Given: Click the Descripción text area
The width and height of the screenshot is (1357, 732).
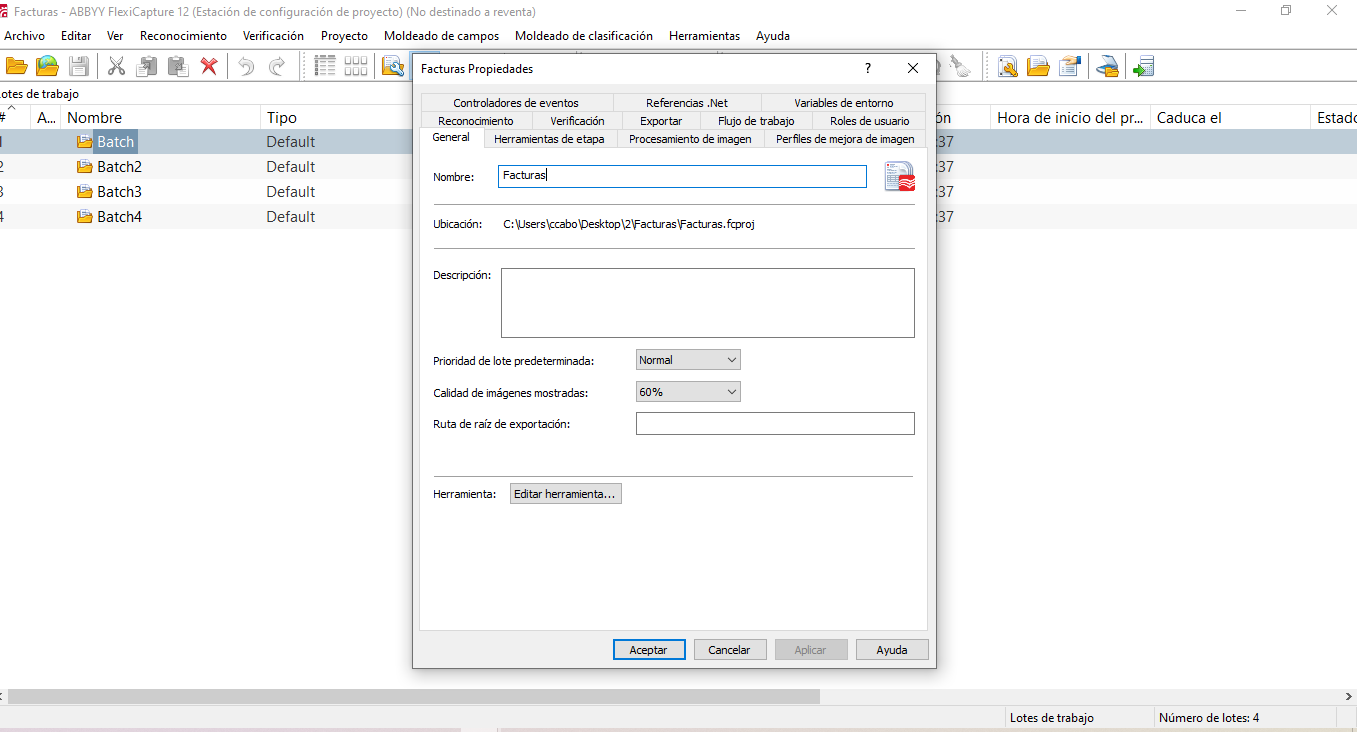Looking at the screenshot, I should pyautogui.click(x=708, y=303).
